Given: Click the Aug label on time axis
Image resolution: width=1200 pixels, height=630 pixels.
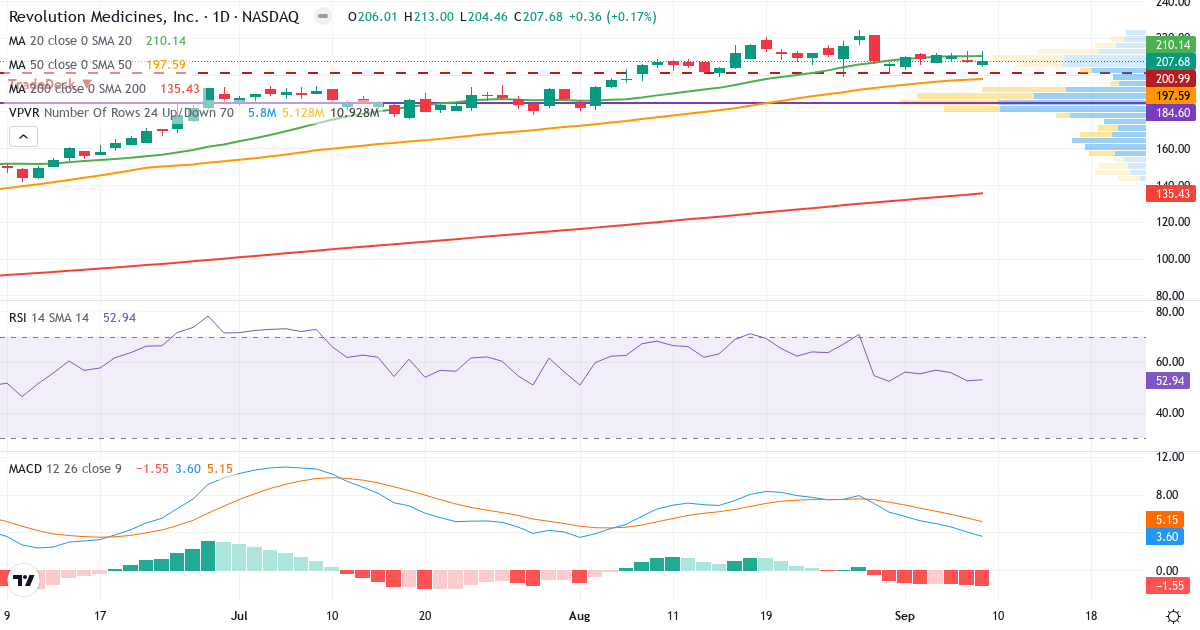Looking at the screenshot, I should pyautogui.click(x=580, y=616).
